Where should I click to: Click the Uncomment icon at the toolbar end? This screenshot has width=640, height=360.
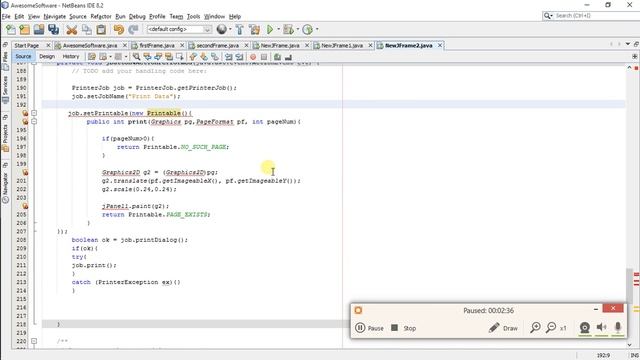pos(288,57)
